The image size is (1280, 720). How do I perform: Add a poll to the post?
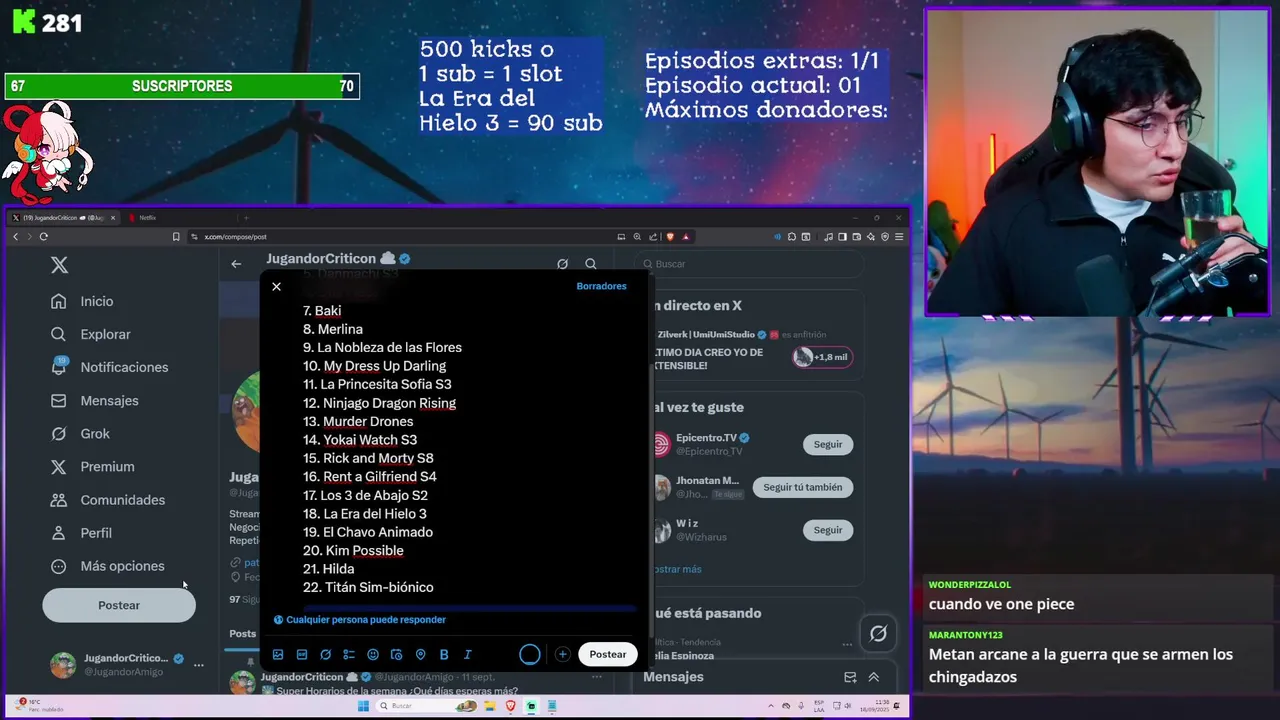click(x=349, y=655)
